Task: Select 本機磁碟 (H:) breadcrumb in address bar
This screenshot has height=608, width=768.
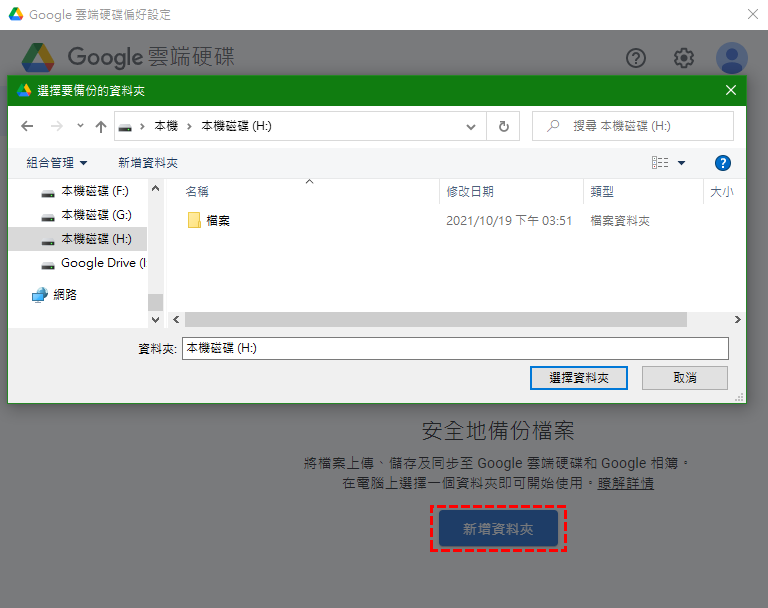Action: [236, 126]
